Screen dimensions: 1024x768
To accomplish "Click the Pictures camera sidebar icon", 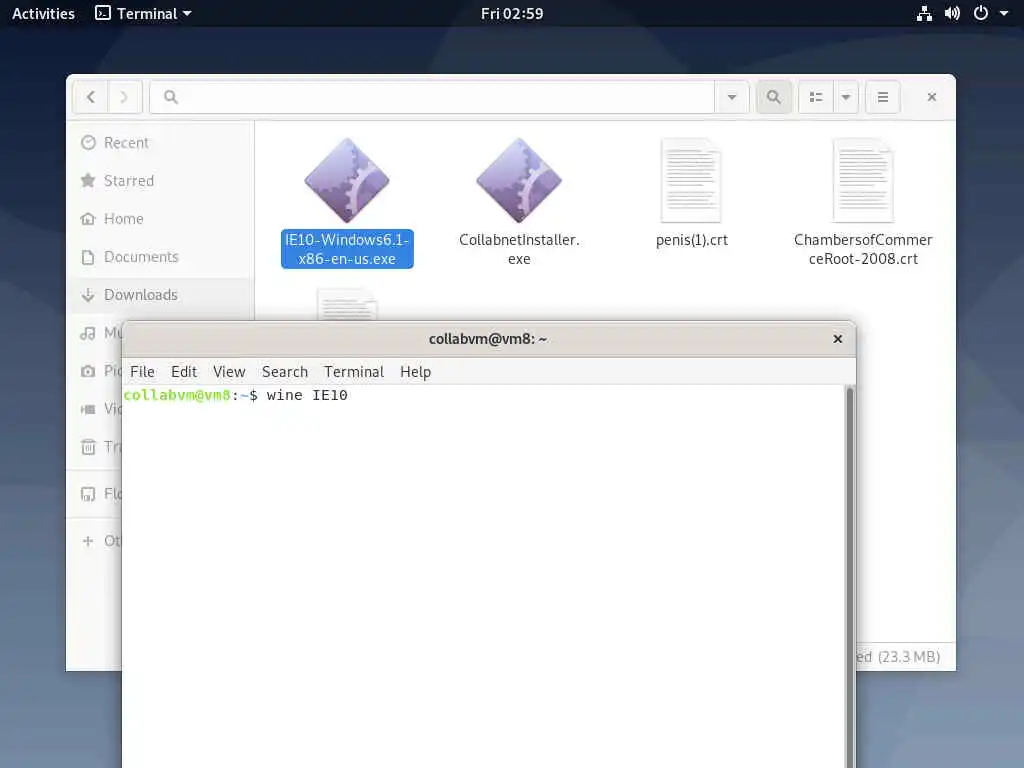I will [88, 371].
